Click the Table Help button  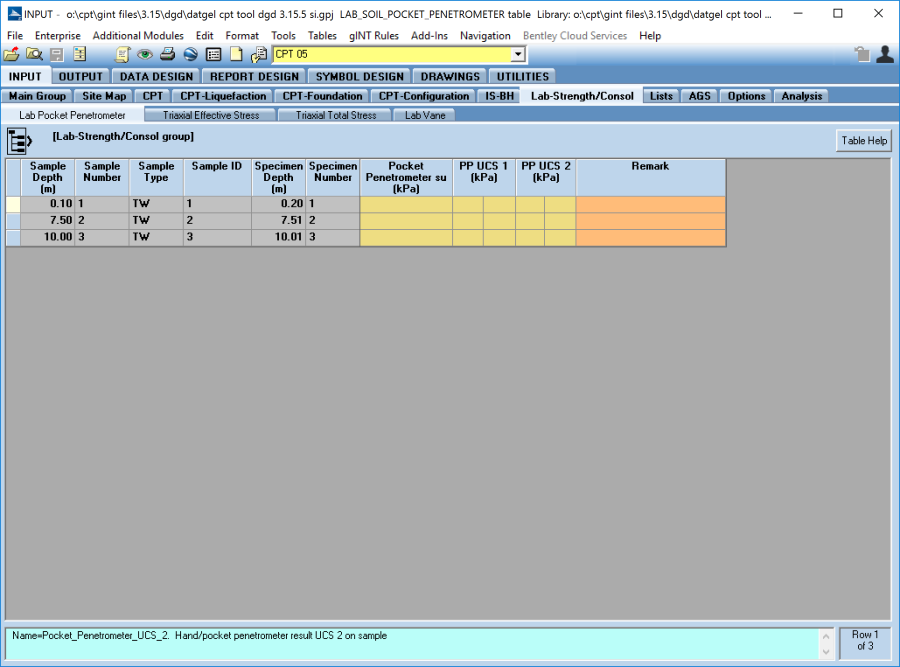864,141
